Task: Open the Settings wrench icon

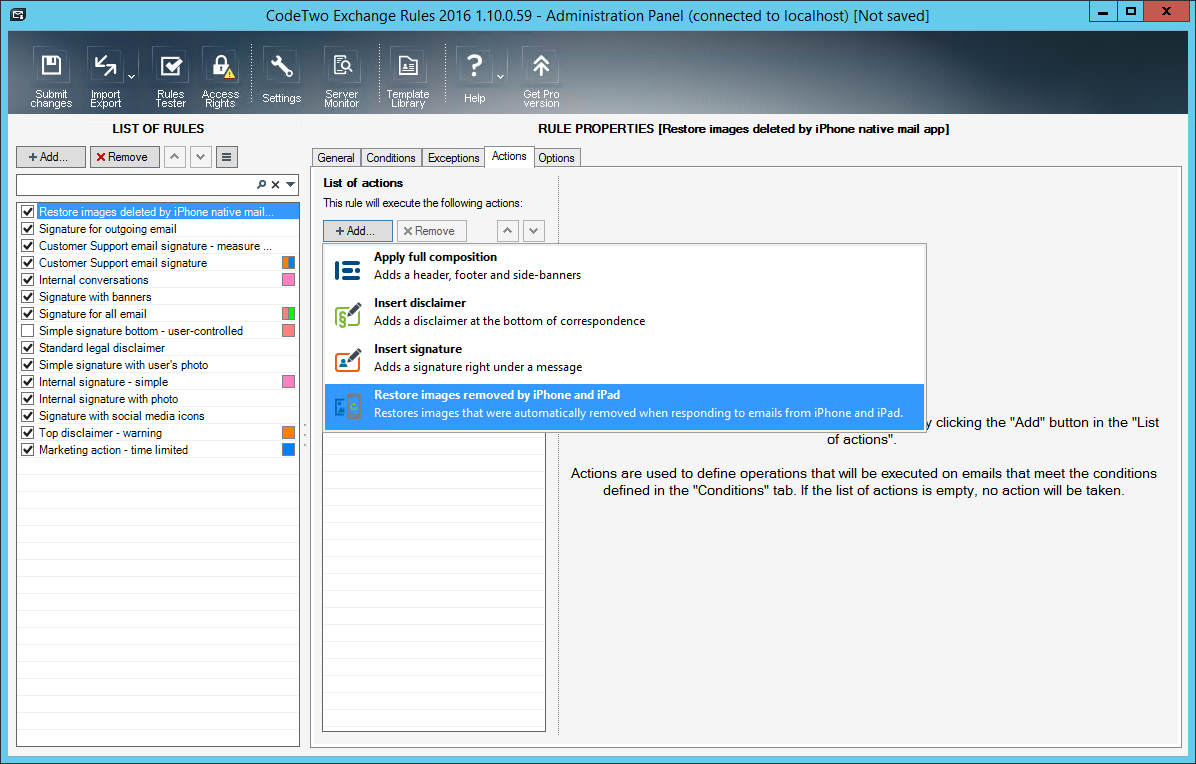Action: (281, 77)
